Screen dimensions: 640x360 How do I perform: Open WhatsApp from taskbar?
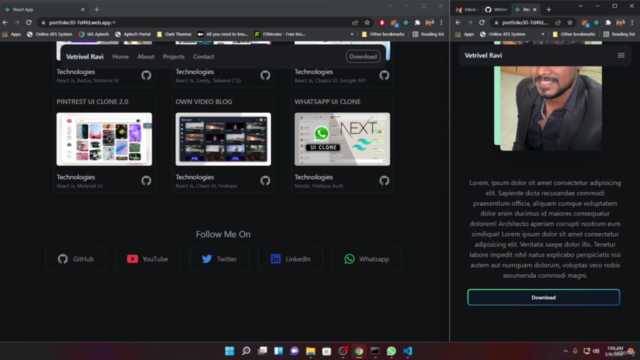tap(391, 351)
